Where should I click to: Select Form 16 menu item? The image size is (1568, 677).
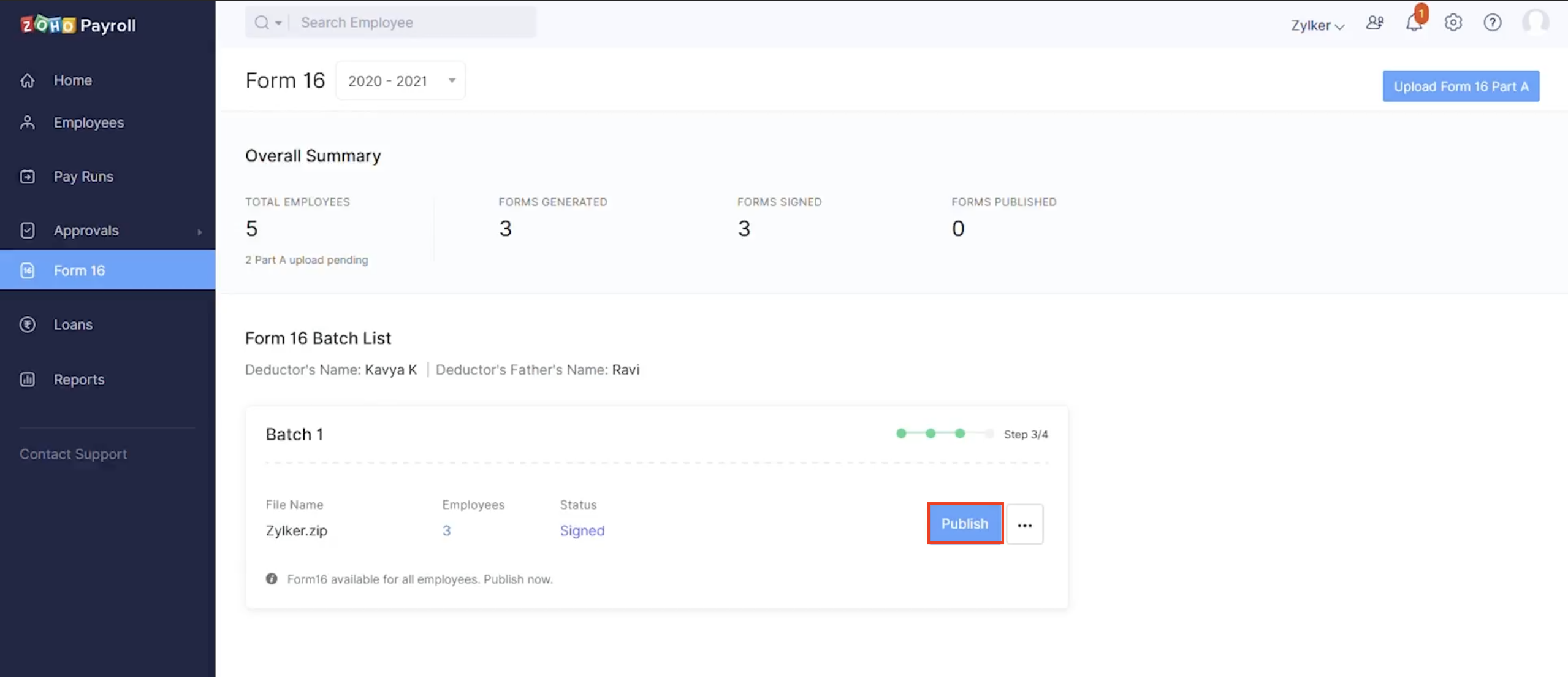click(x=79, y=270)
